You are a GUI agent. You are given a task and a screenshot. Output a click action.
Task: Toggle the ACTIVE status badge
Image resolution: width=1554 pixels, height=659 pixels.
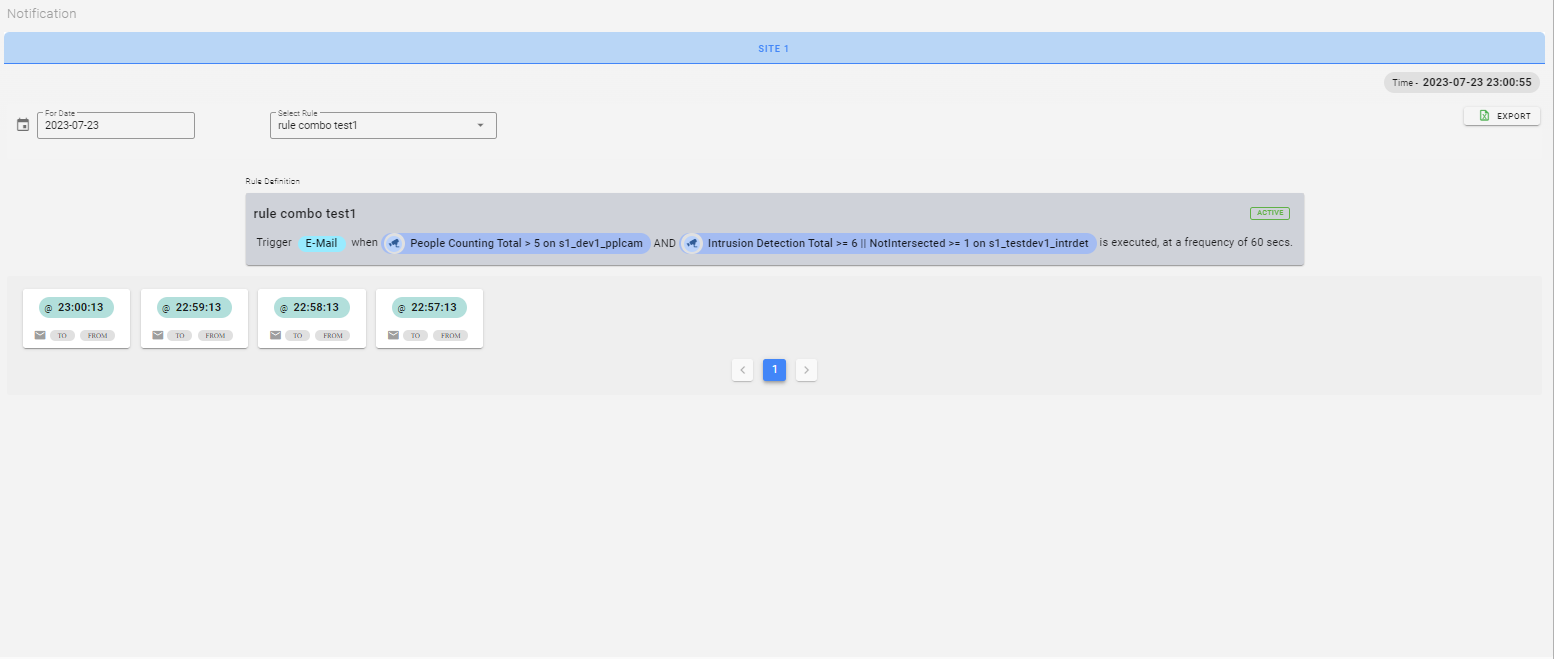pos(1269,212)
